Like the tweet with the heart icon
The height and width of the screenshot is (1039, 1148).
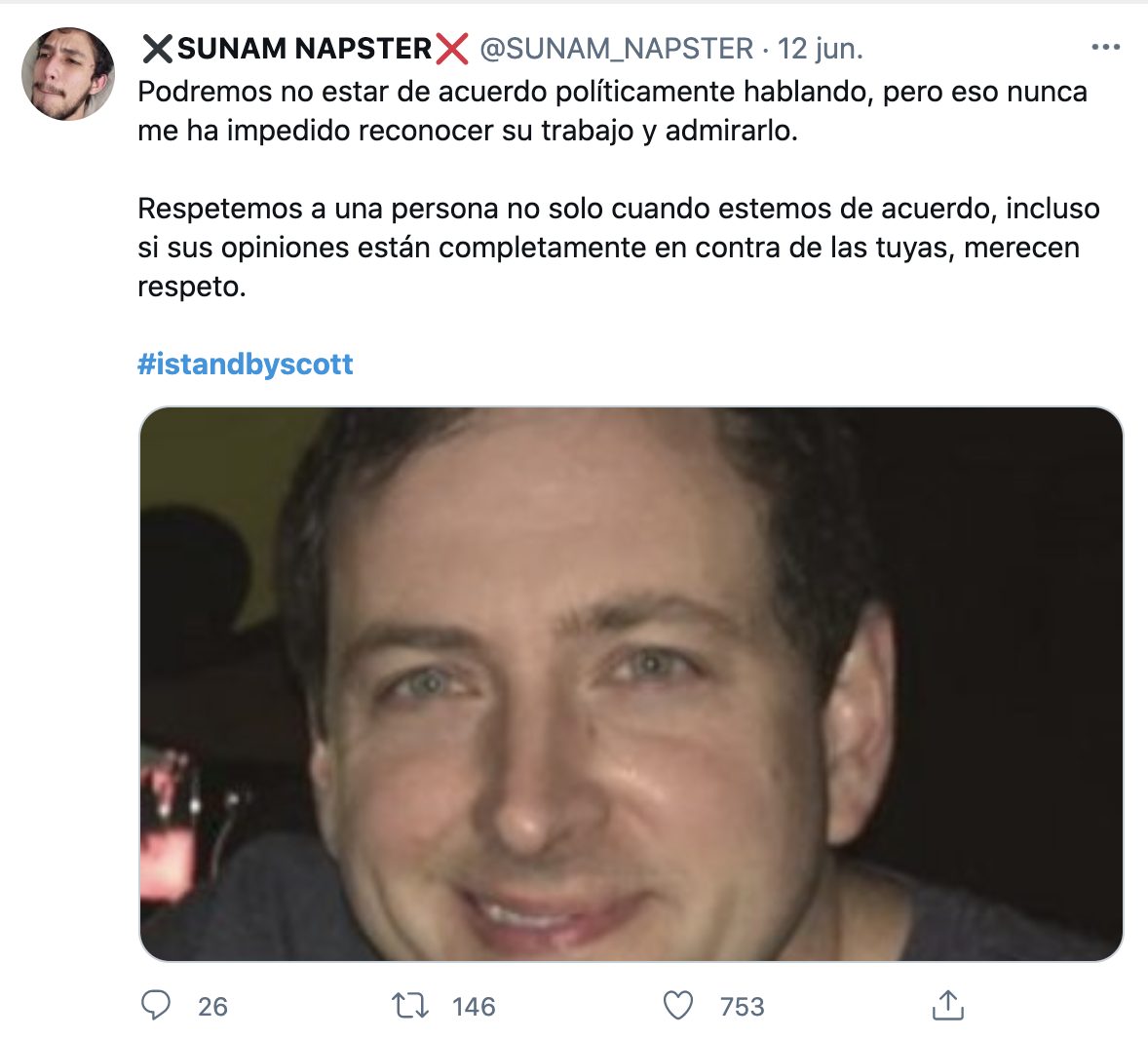coord(678,1005)
